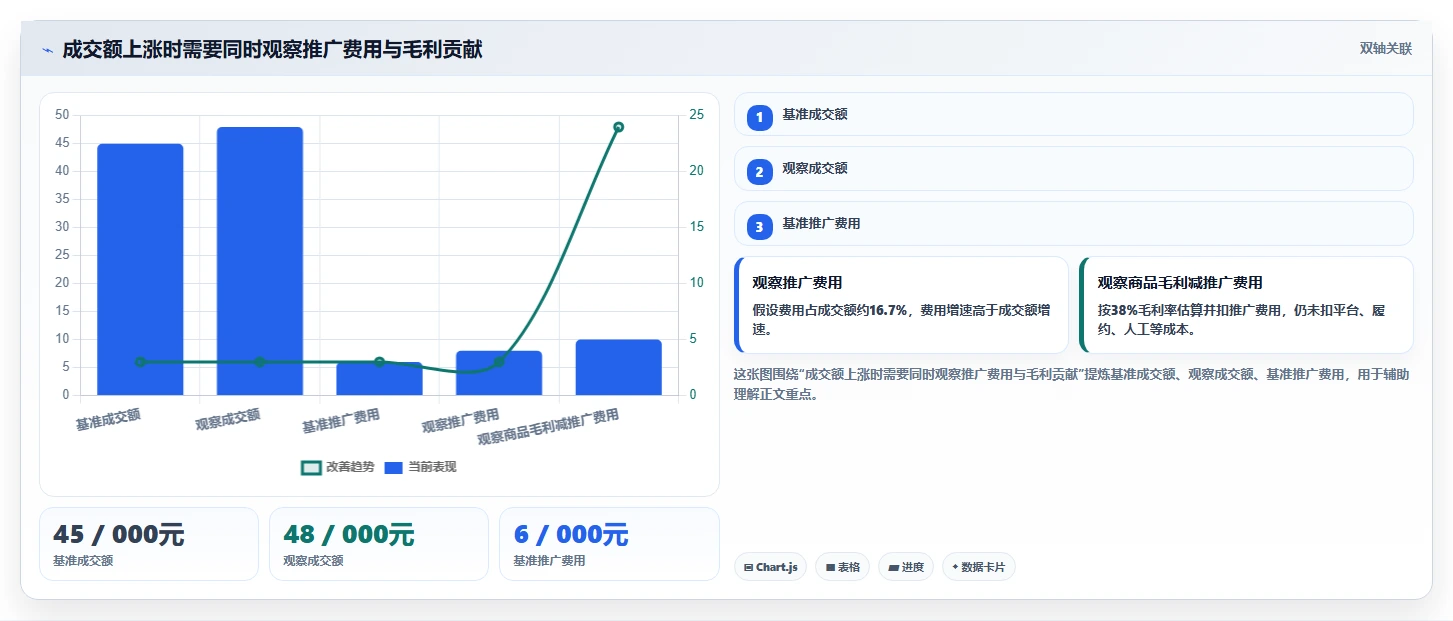
Task: Click the 进度 tag chip
Action: point(906,567)
